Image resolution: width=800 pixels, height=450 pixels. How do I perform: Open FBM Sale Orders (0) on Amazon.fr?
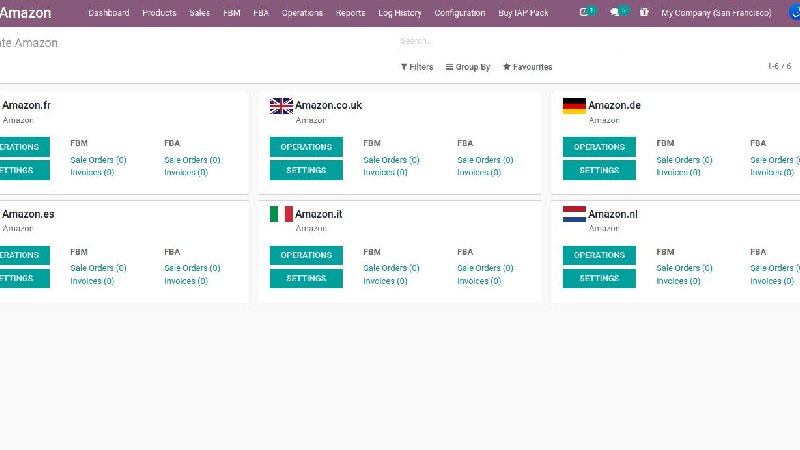click(x=98, y=160)
